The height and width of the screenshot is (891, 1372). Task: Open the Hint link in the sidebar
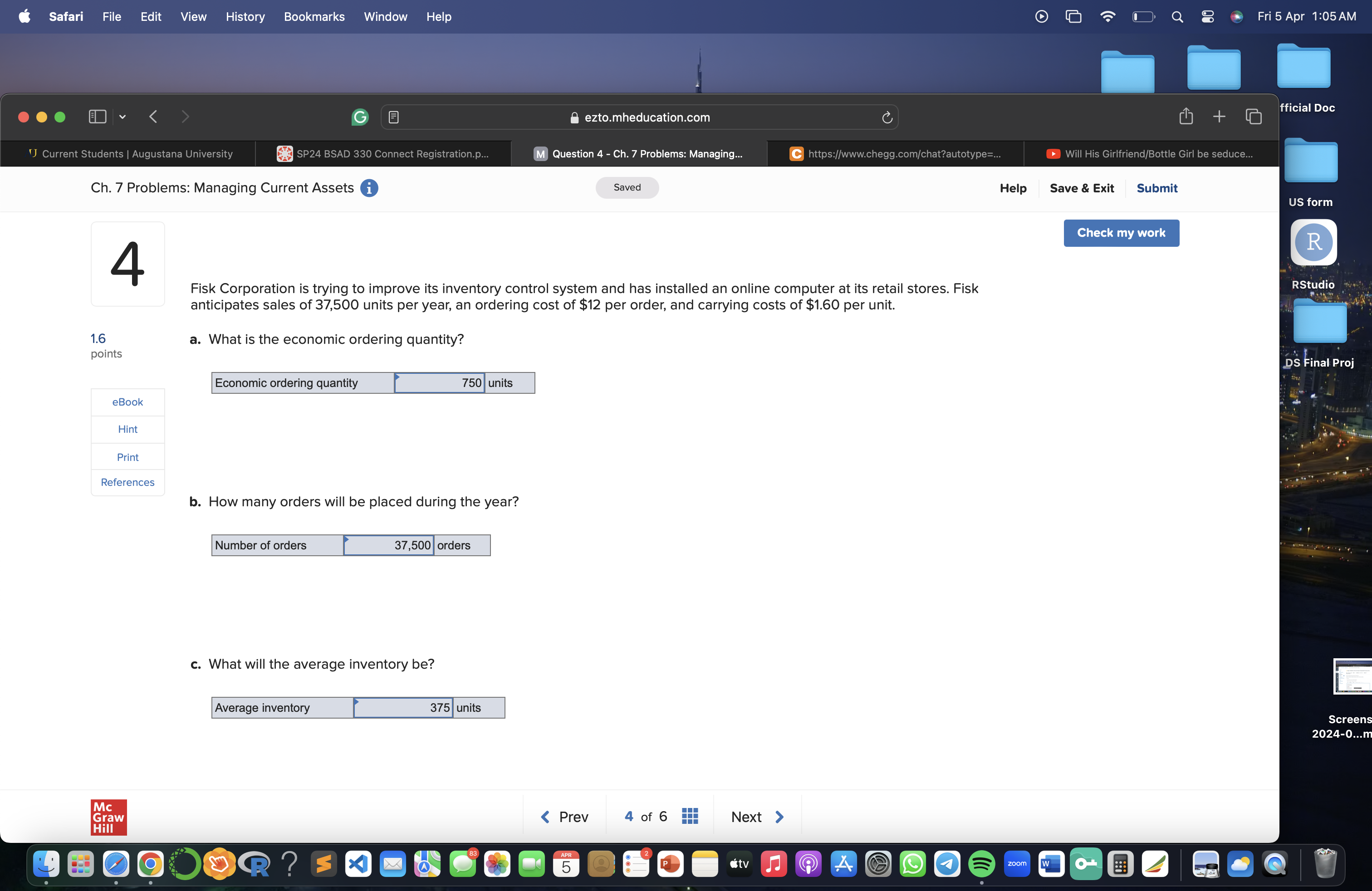[x=127, y=429]
